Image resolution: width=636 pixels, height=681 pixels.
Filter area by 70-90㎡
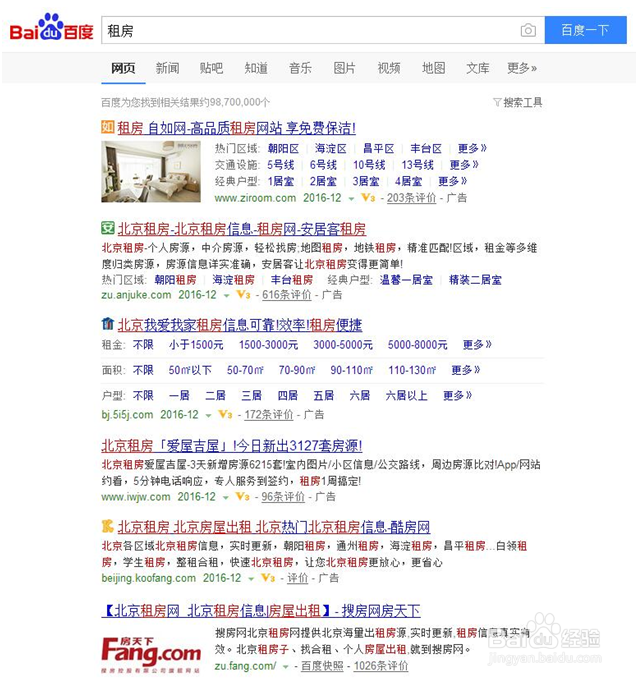[297, 370]
